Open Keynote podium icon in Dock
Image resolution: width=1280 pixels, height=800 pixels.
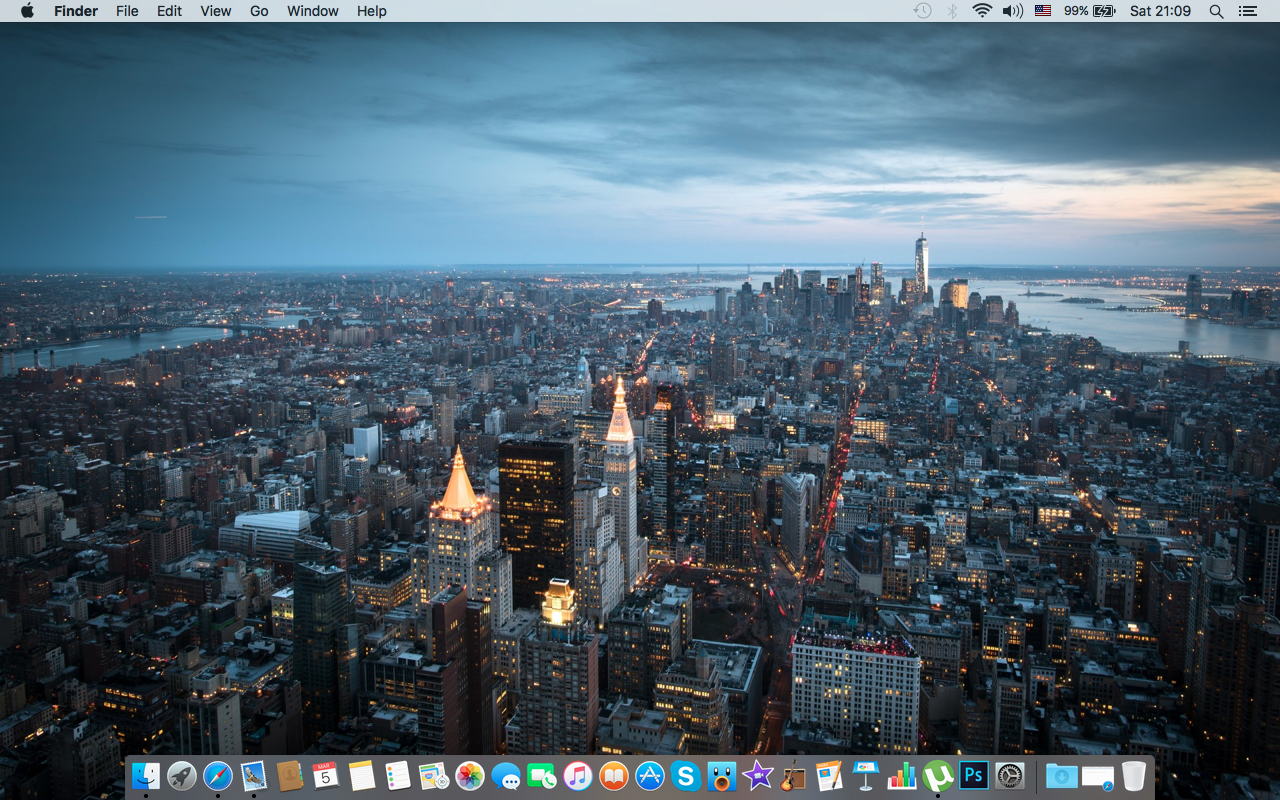(866, 775)
